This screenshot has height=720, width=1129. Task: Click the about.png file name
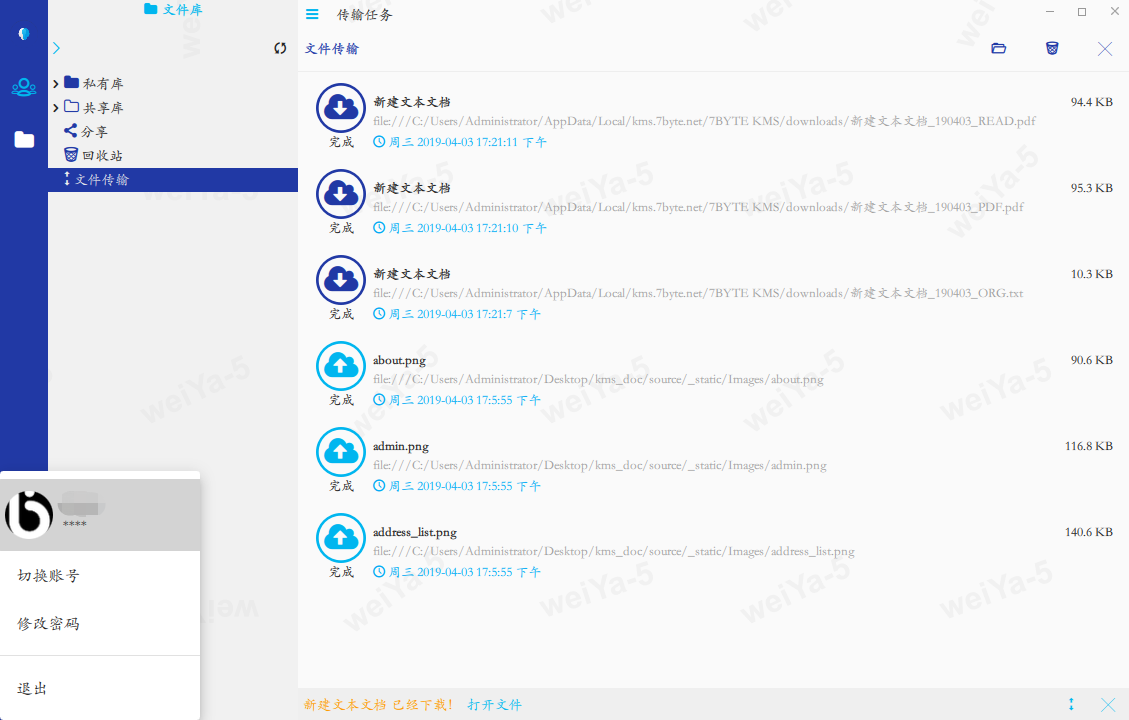coord(399,360)
